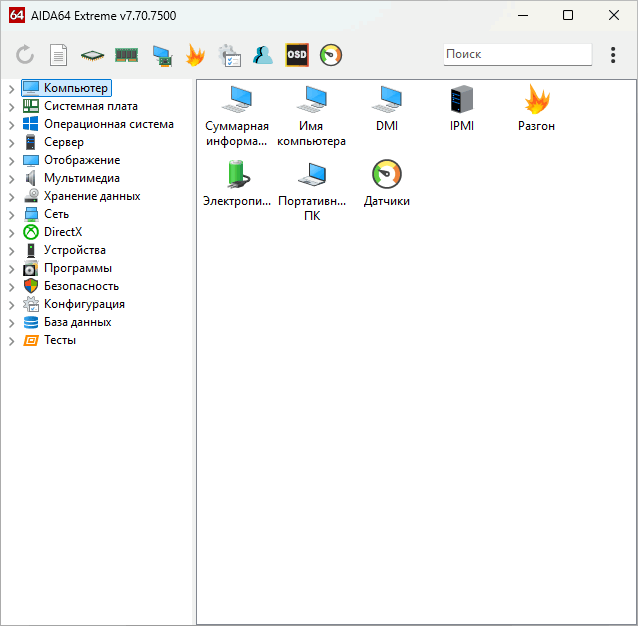Open the sensor gauge toolbar icon
The width and height of the screenshot is (638, 626).
[x=331, y=55]
